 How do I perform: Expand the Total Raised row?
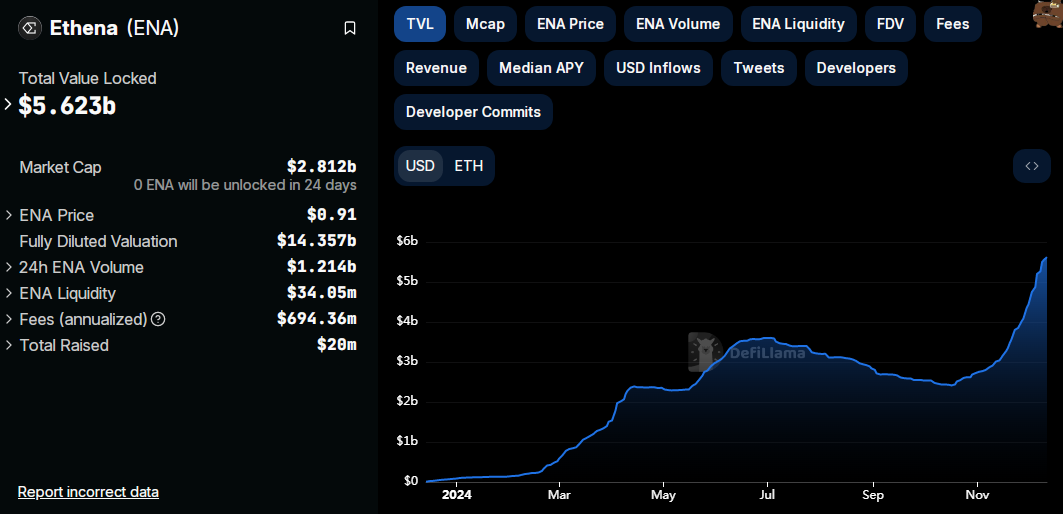click(9, 345)
